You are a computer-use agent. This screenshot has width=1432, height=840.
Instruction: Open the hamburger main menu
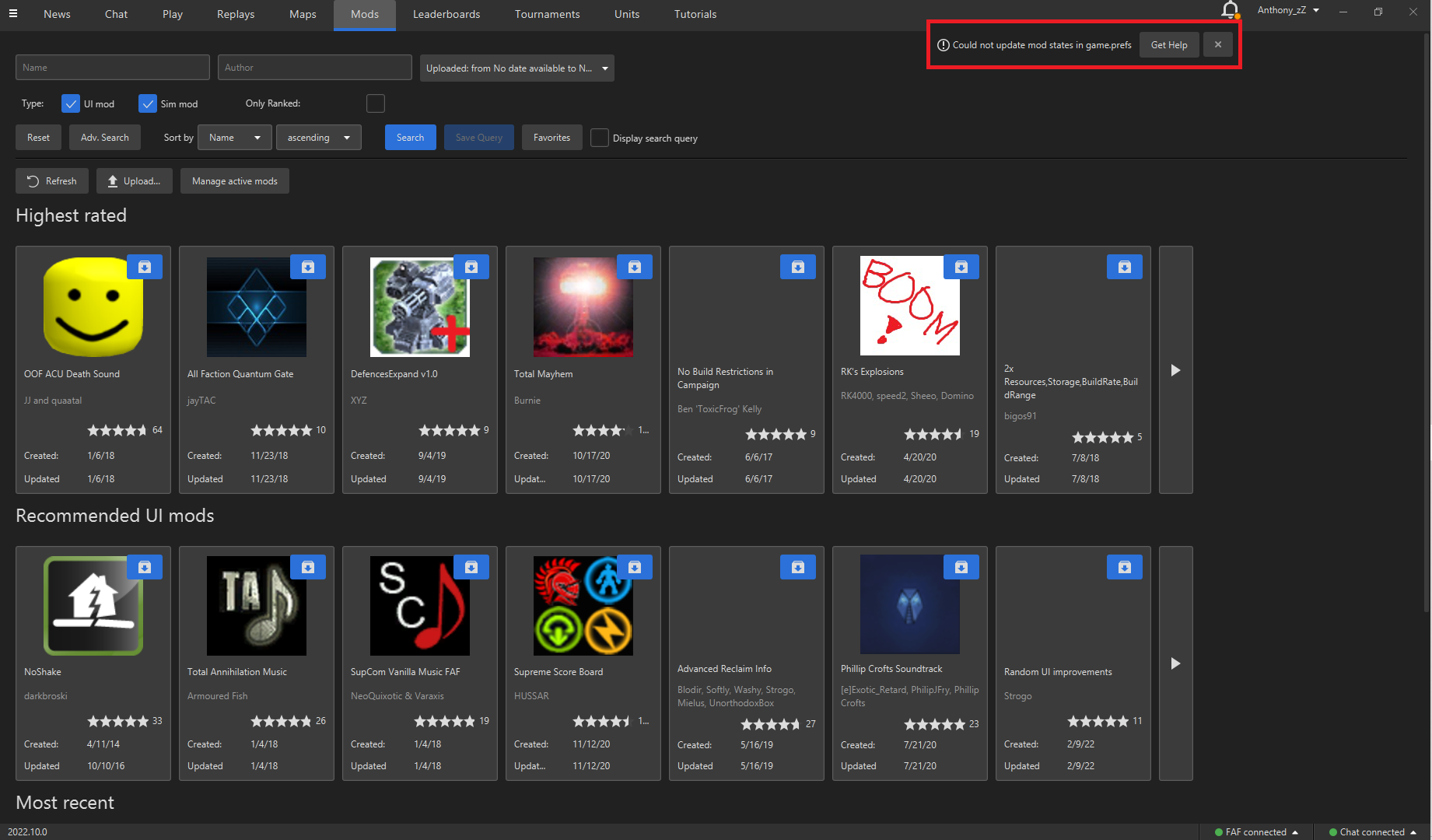13,14
